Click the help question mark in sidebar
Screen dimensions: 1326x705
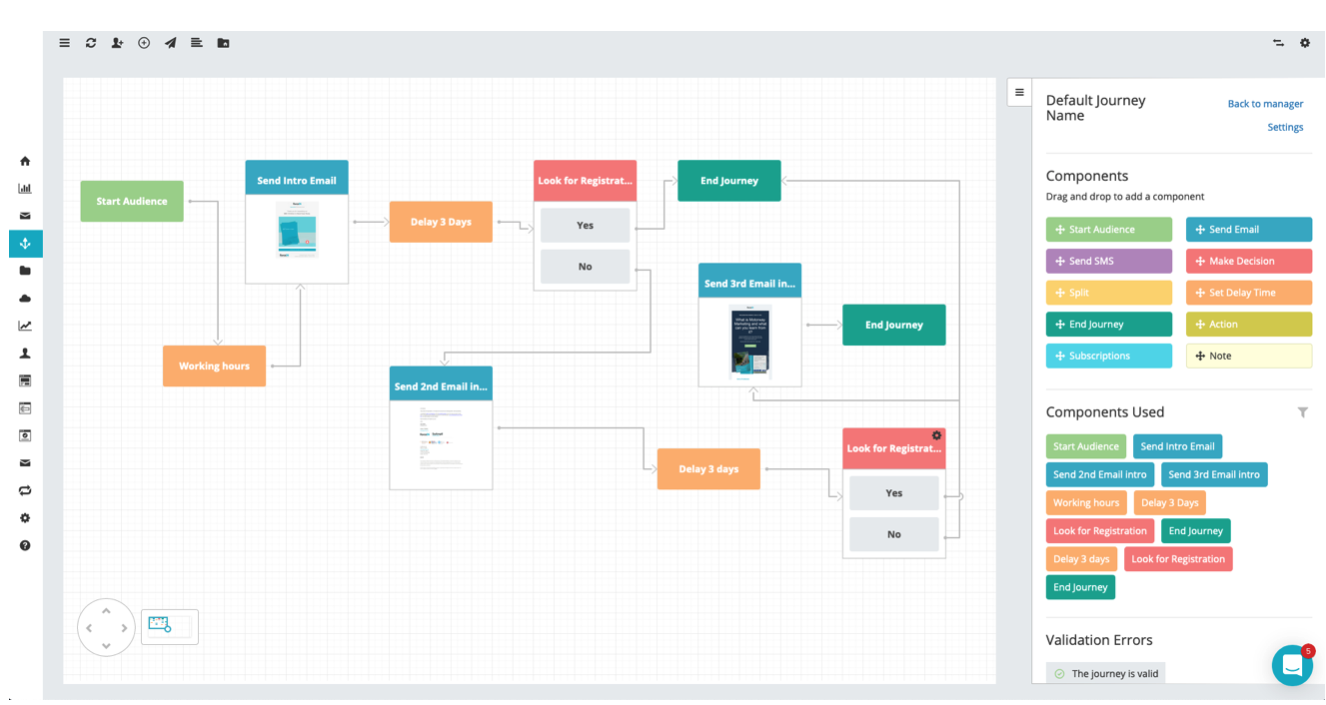click(x=25, y=545)
